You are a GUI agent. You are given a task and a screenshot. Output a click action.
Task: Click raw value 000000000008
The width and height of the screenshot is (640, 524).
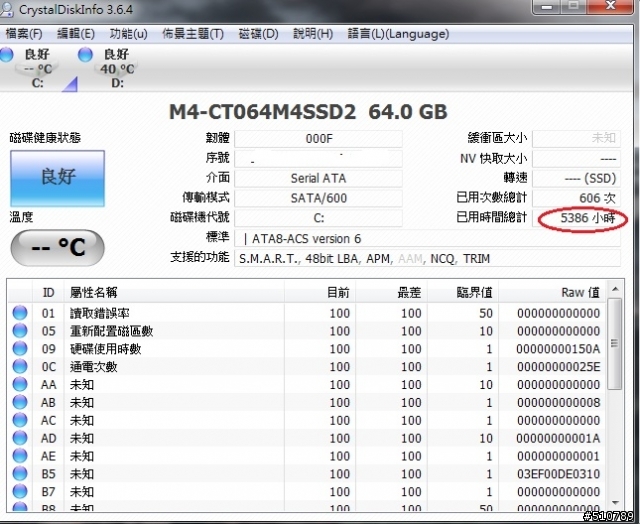[x=558, y=403]
